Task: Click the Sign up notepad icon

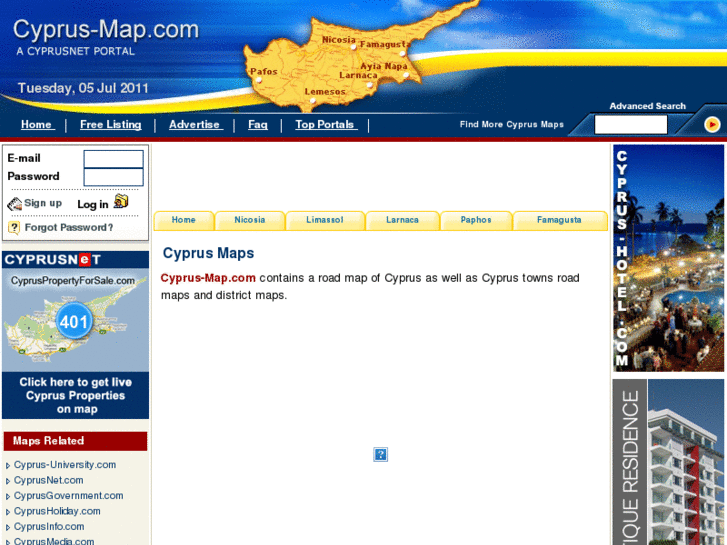Action: [x=14, y=204]
